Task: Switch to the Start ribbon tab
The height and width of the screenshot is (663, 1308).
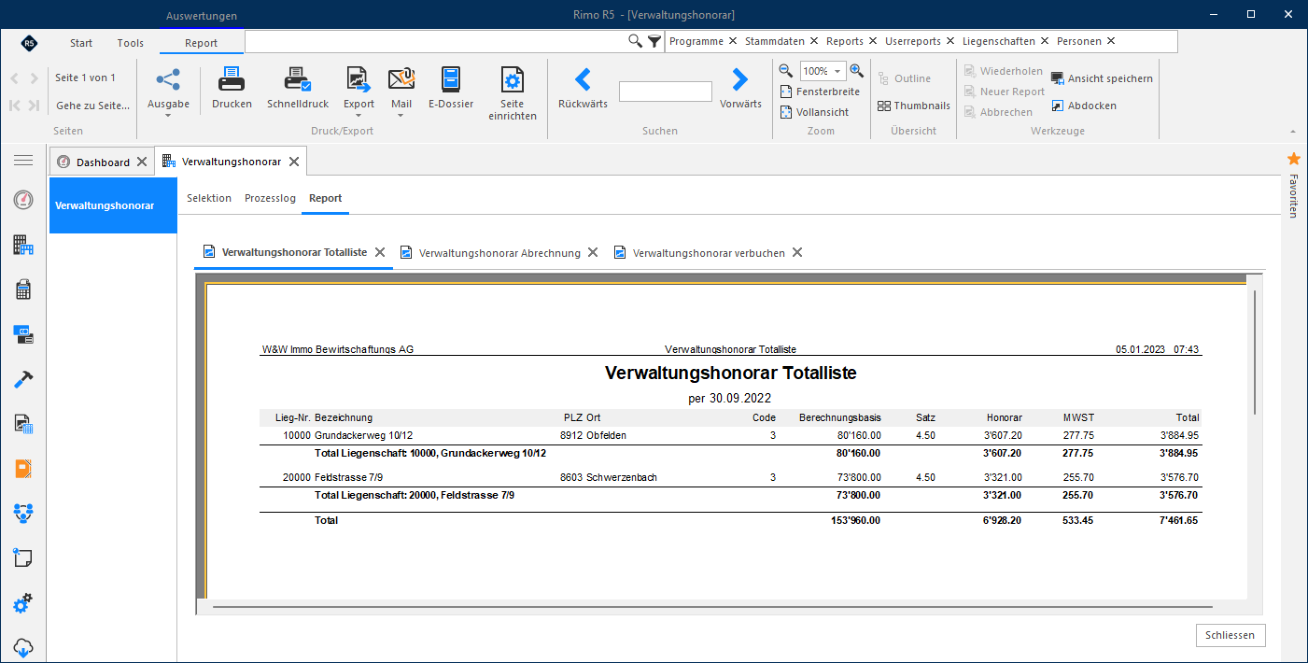Action: coord(81,43)
